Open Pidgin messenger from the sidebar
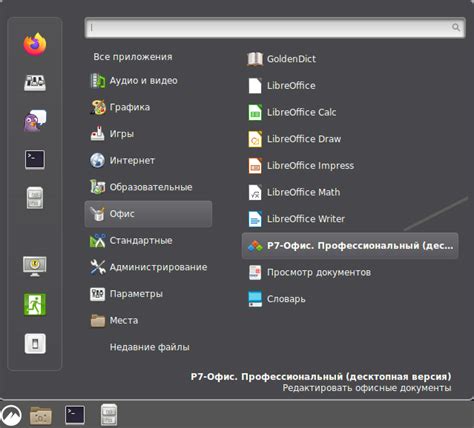Viewport: 474px width, 428px height. point(35,120)
